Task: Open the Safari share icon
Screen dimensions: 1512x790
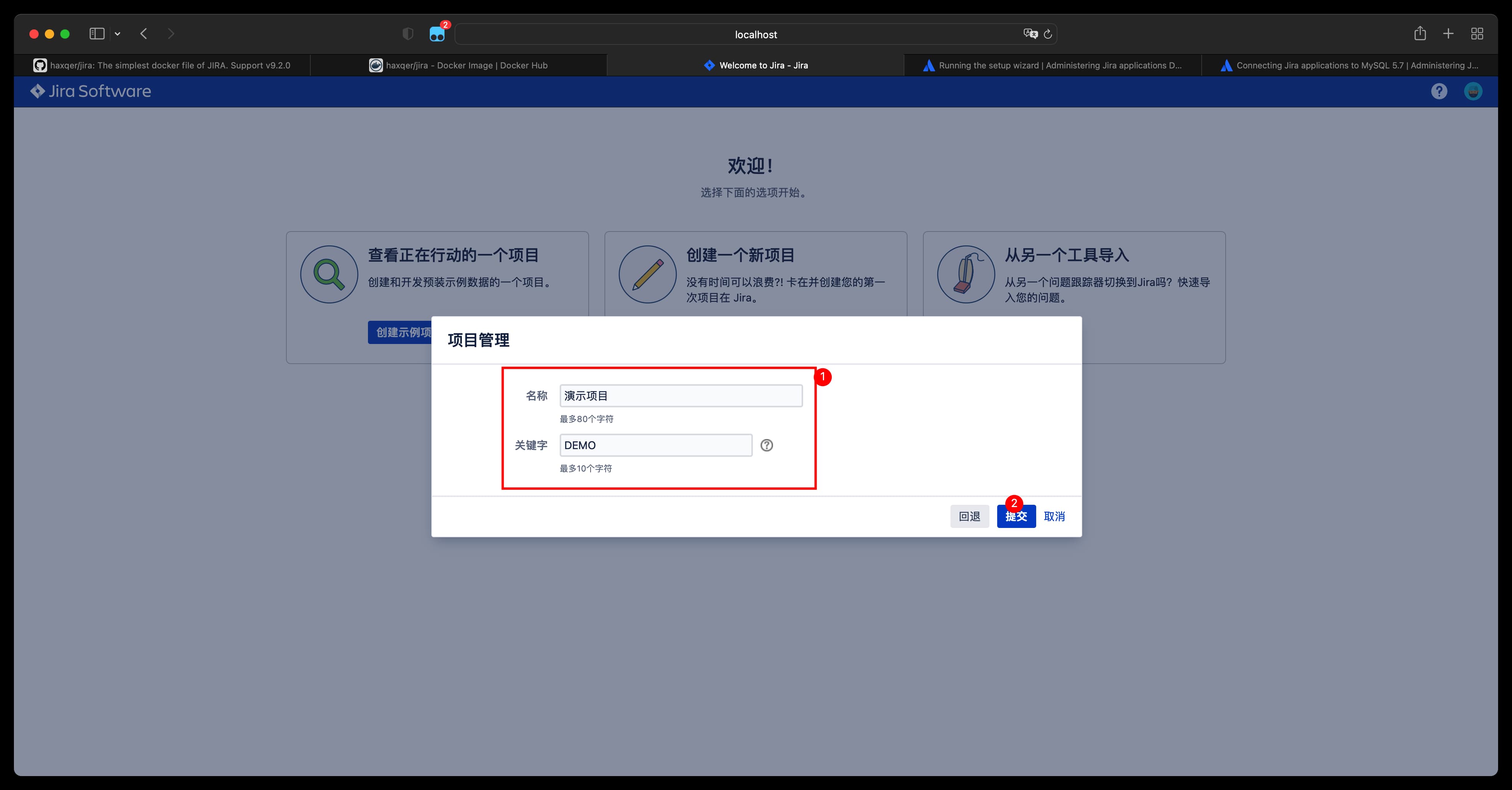Action: tap(1420, 33)
